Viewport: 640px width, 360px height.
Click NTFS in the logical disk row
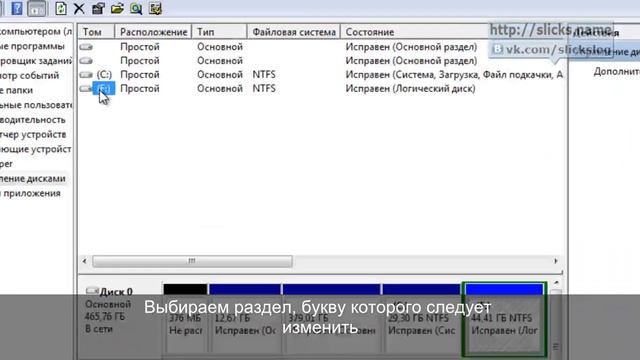[264, 89]
